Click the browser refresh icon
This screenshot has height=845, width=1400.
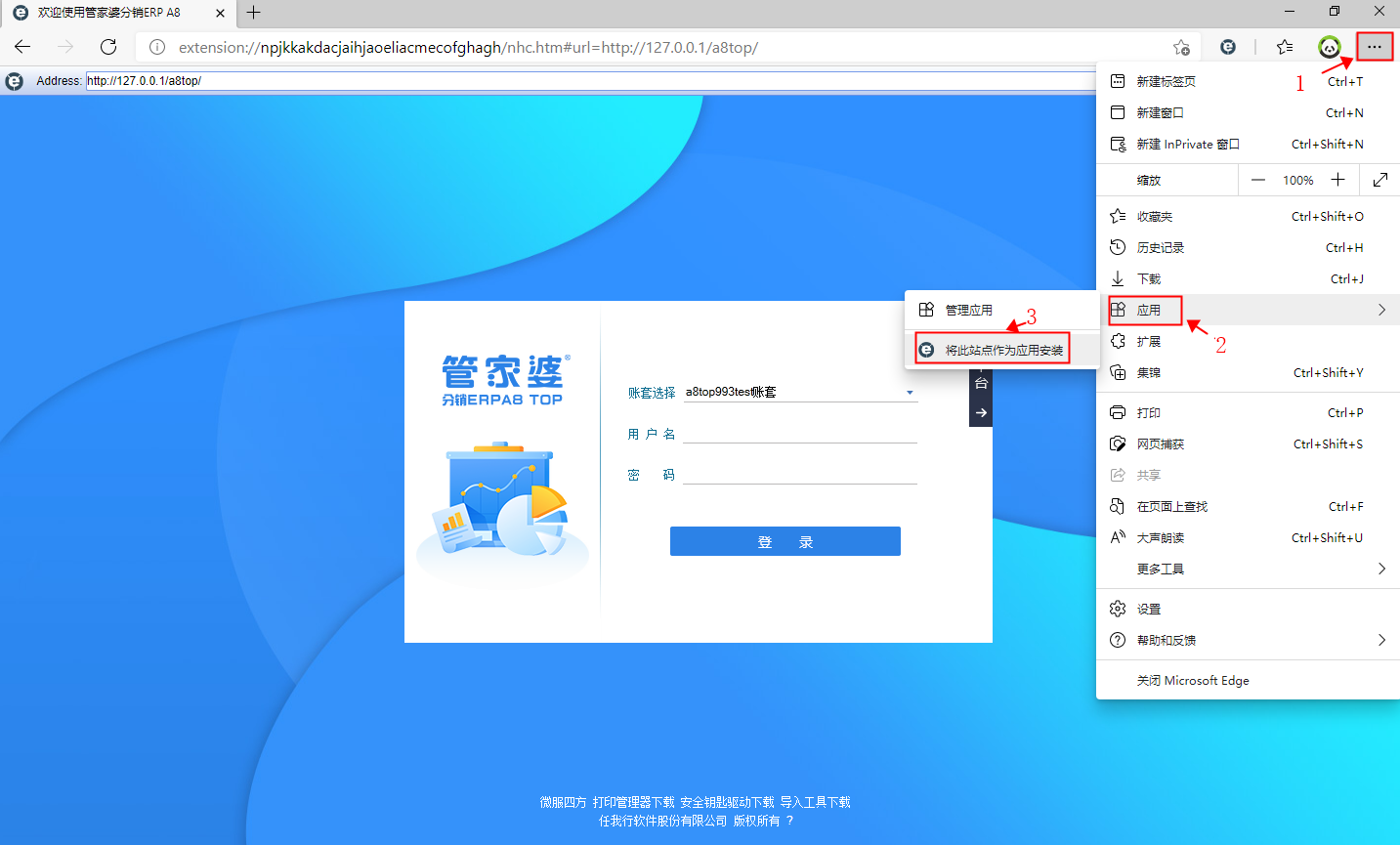click(108, 47)
